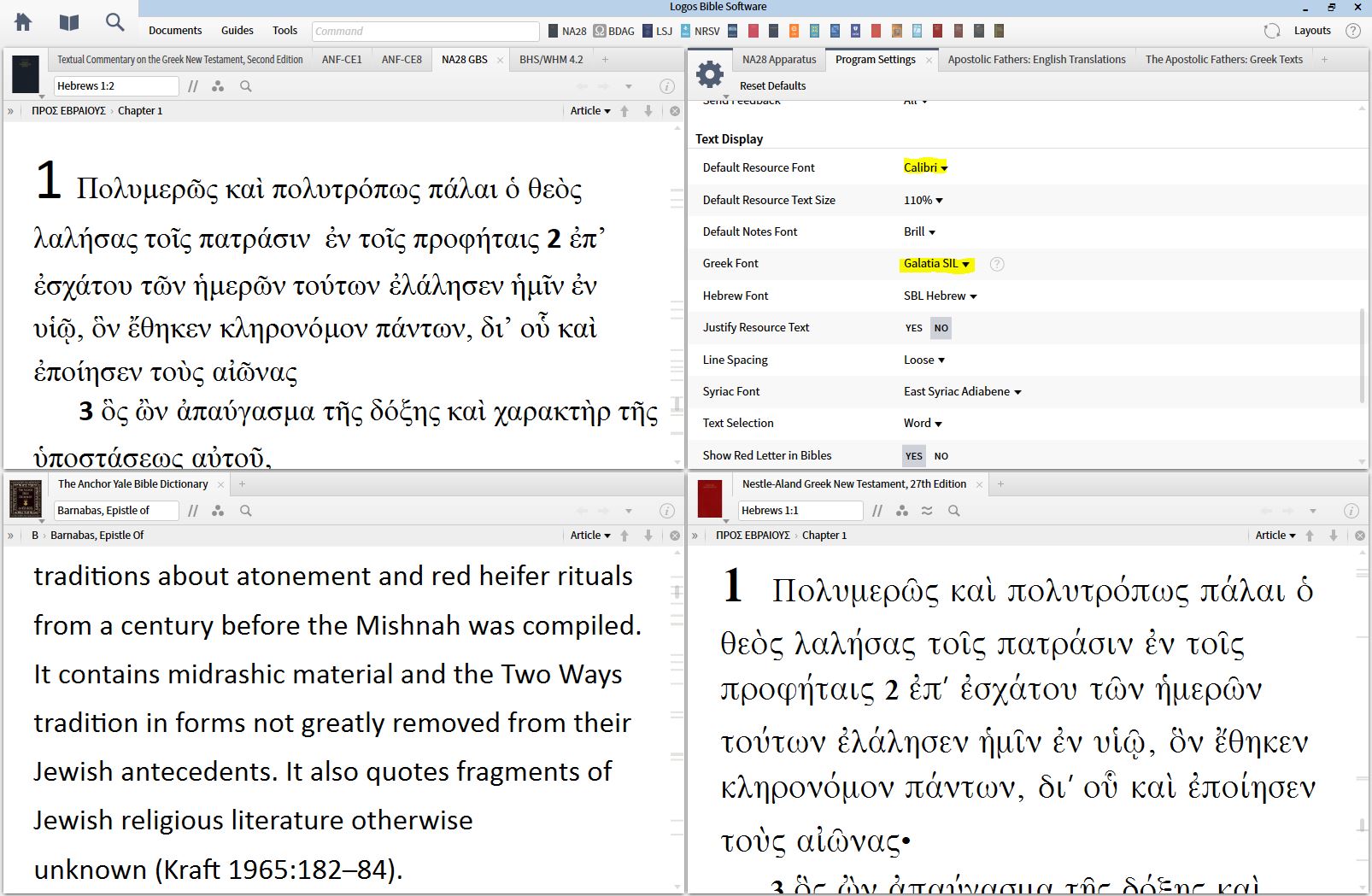Open the Home page icon
Image resolution: width=1372 pixels, height=896 pixels.
(23, 22)
